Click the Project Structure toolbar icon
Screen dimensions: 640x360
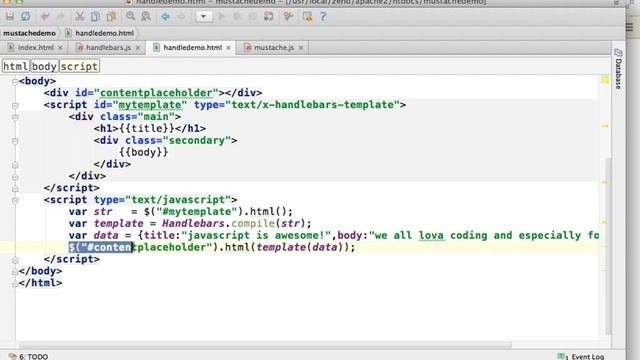(x=307, y=16)
